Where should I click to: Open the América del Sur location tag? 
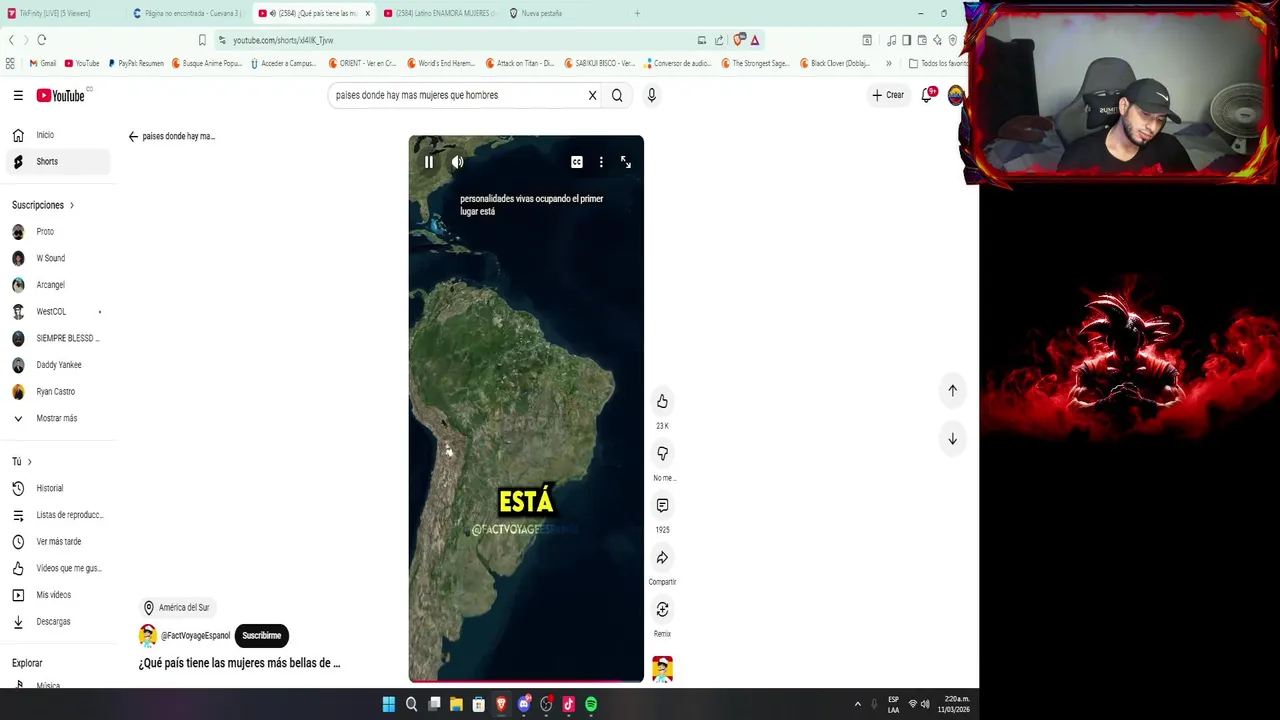pos(176,608)
